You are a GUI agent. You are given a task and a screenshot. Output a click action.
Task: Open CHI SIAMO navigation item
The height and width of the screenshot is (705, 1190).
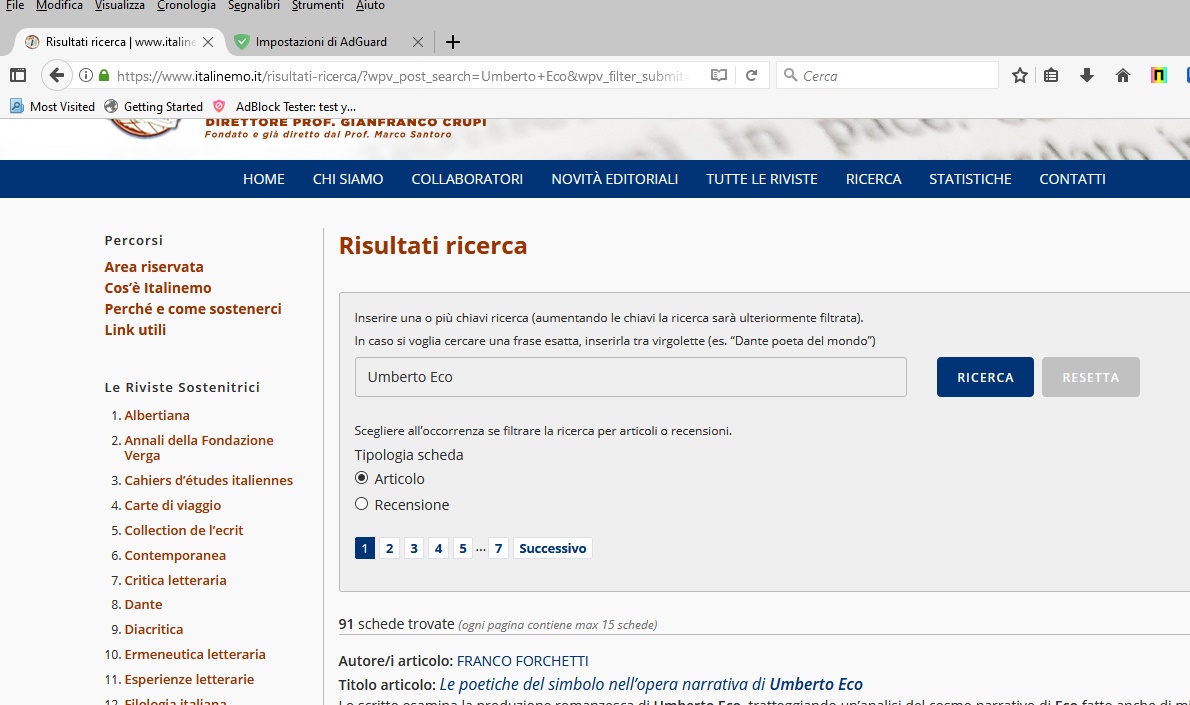[x=348, y=179]
